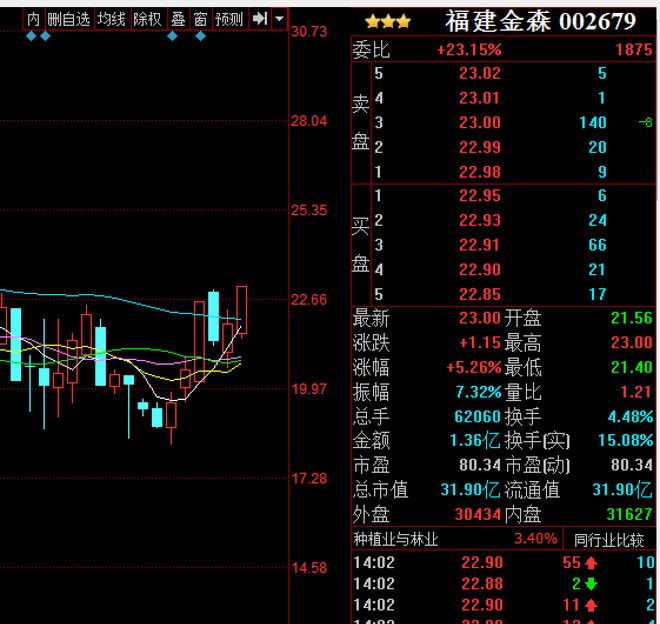Viewport: 660px width, 624px height.
Task: Click the 开盘 value 21.56
Action: coord(631,318)
